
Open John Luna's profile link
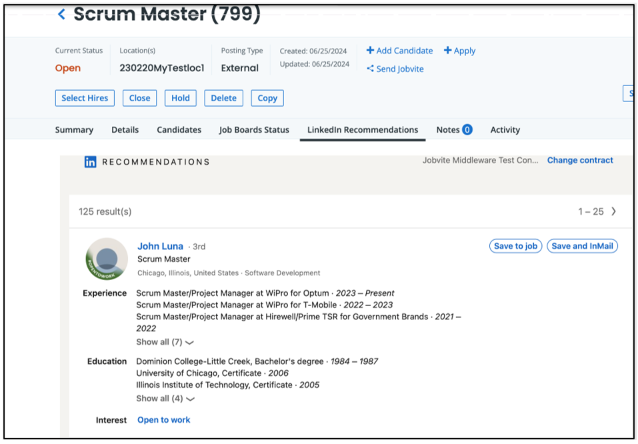point(160,246)
